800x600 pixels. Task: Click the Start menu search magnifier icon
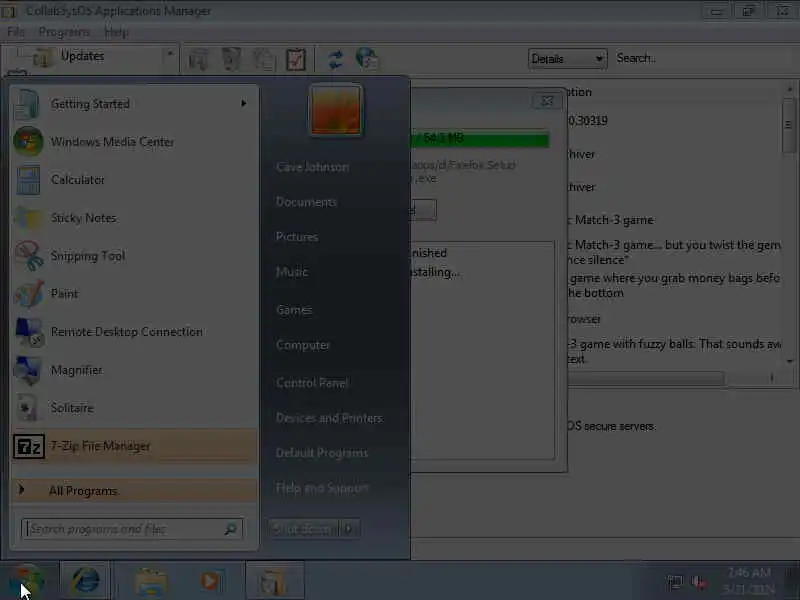click(231, 529)
